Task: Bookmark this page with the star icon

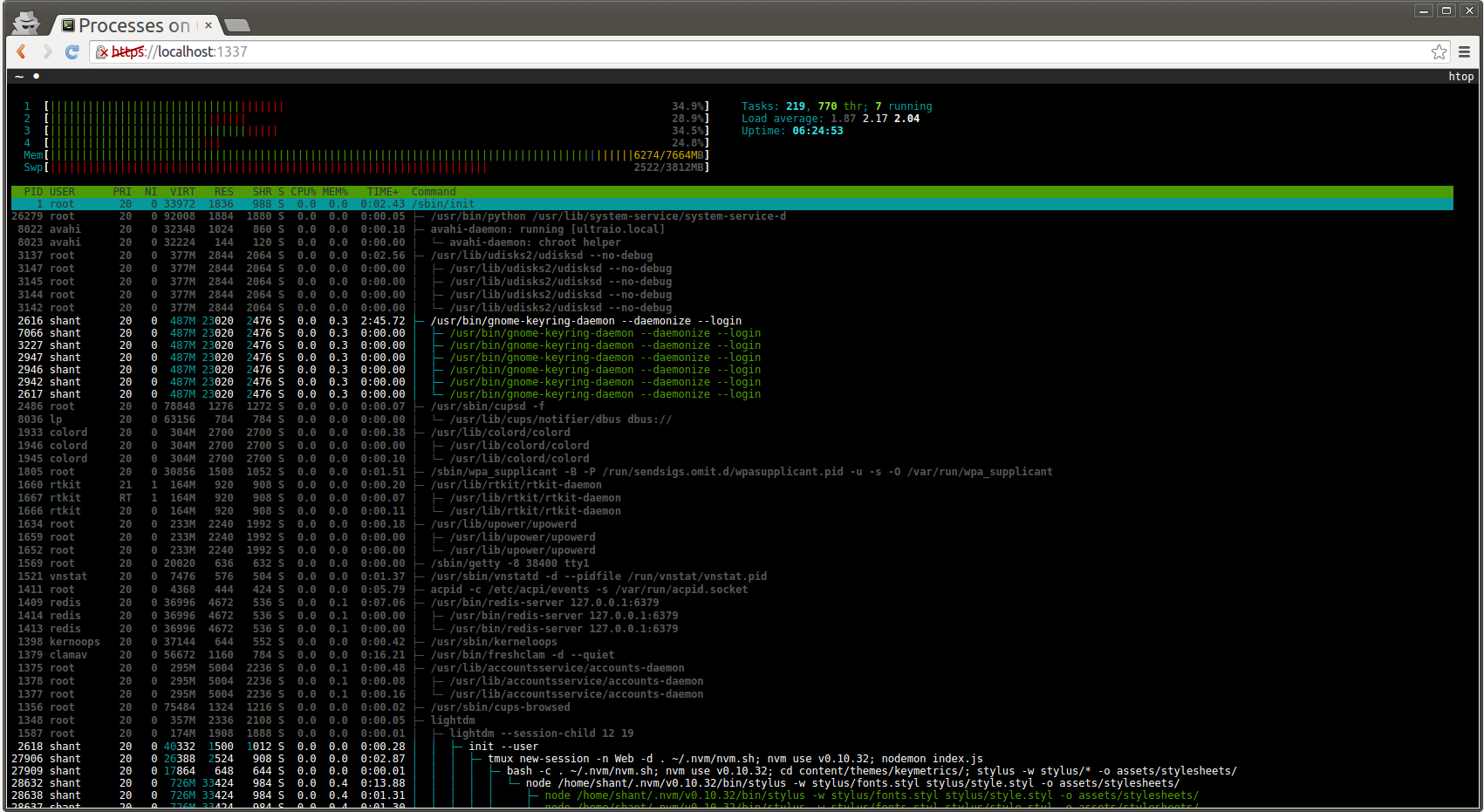Action: 1439,52
